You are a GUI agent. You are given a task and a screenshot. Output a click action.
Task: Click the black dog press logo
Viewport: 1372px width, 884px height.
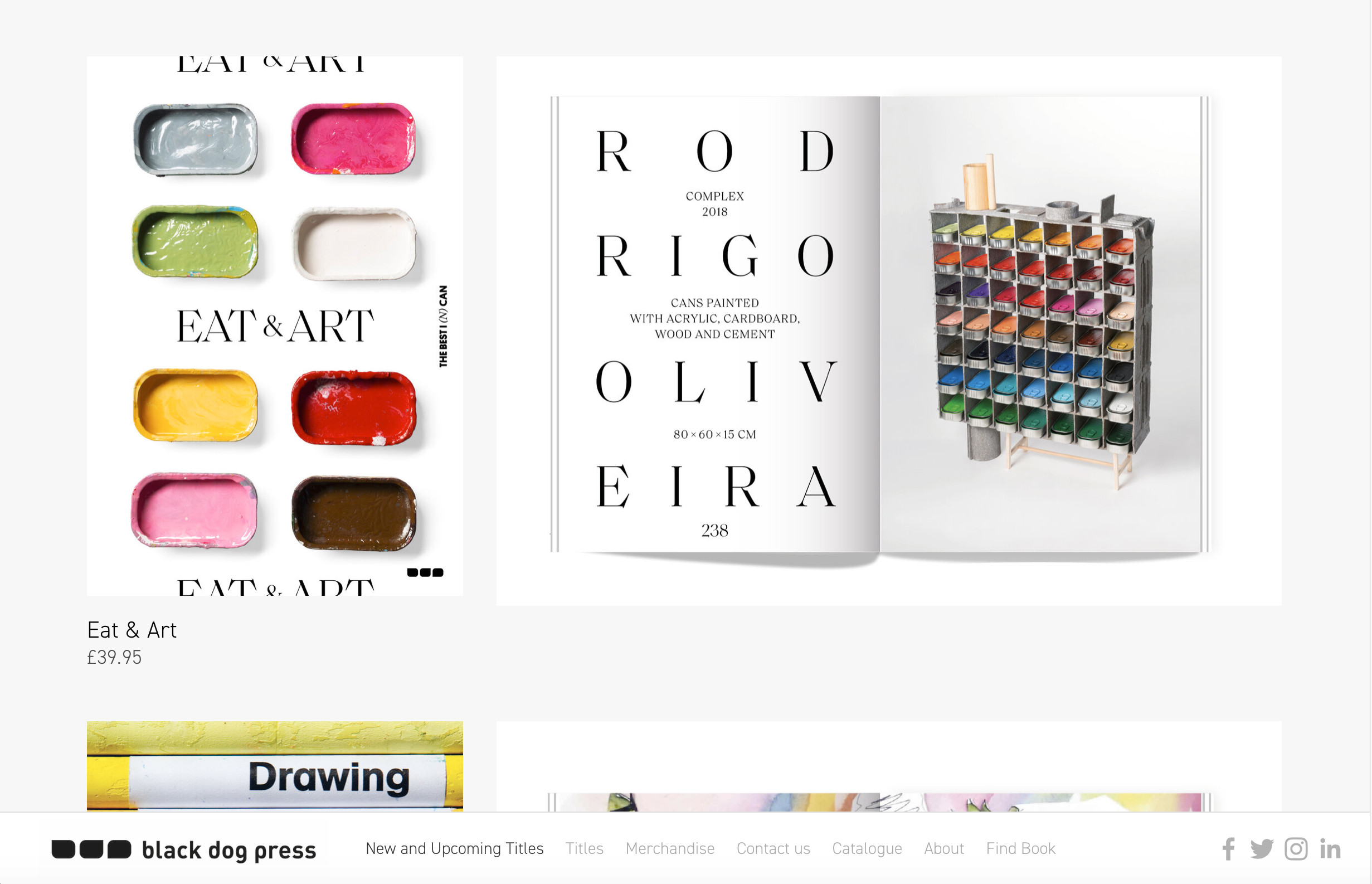click(184, 849)
